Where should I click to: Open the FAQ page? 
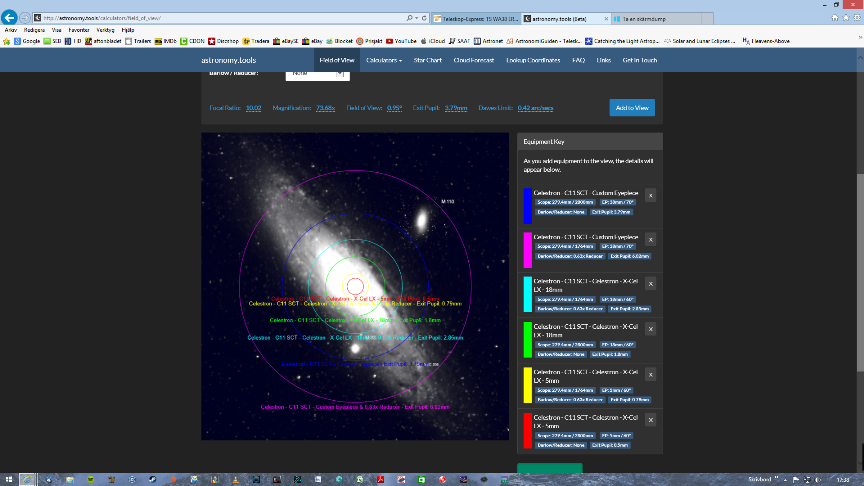578,60
